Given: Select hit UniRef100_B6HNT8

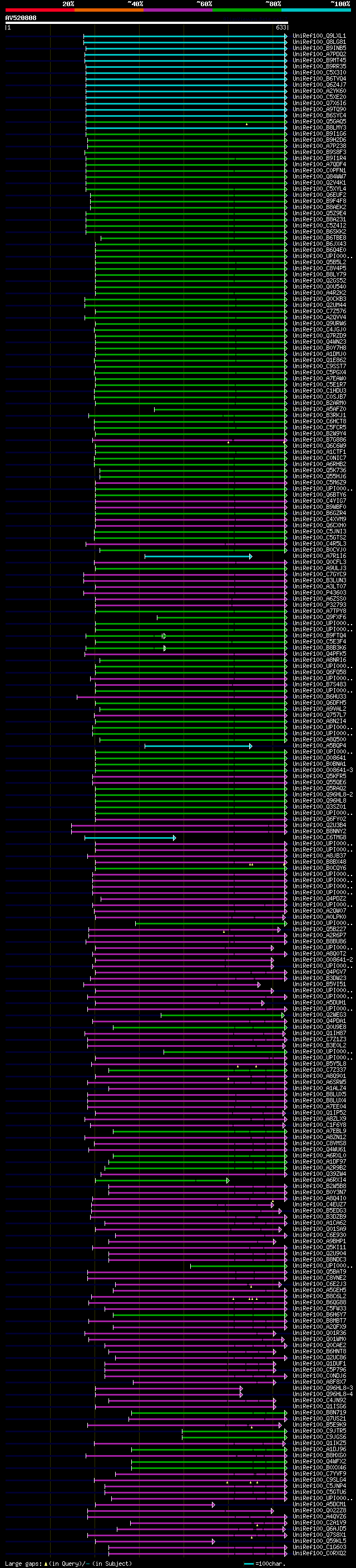Looking at the screenshot, I should coord(319,1351).
